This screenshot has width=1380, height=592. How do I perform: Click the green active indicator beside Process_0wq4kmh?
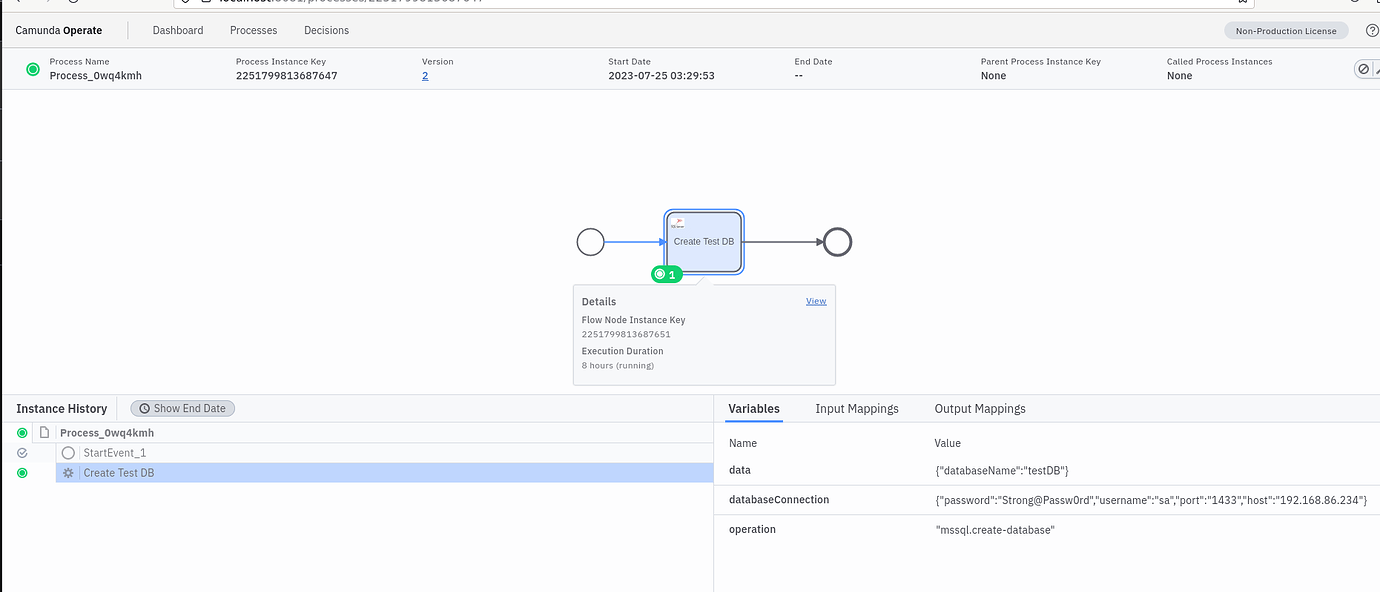[x=21, y=432]
